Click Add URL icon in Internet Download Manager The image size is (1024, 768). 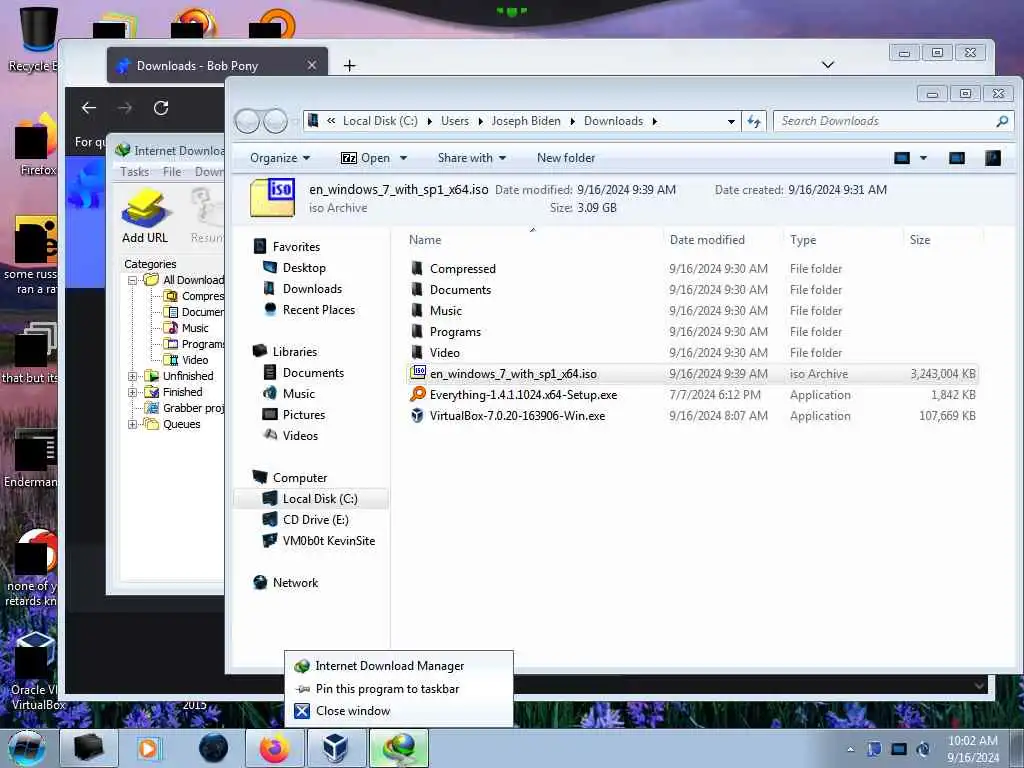(x=145, y=209)
